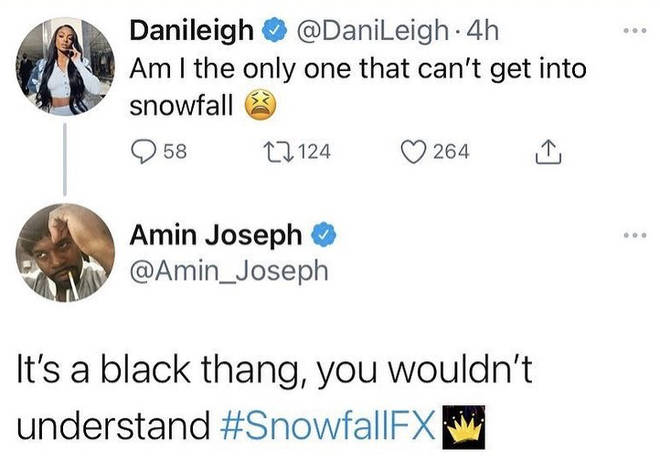
Task: Like Danileigh's snowfall tweet
Action: (x=413, y=152)
